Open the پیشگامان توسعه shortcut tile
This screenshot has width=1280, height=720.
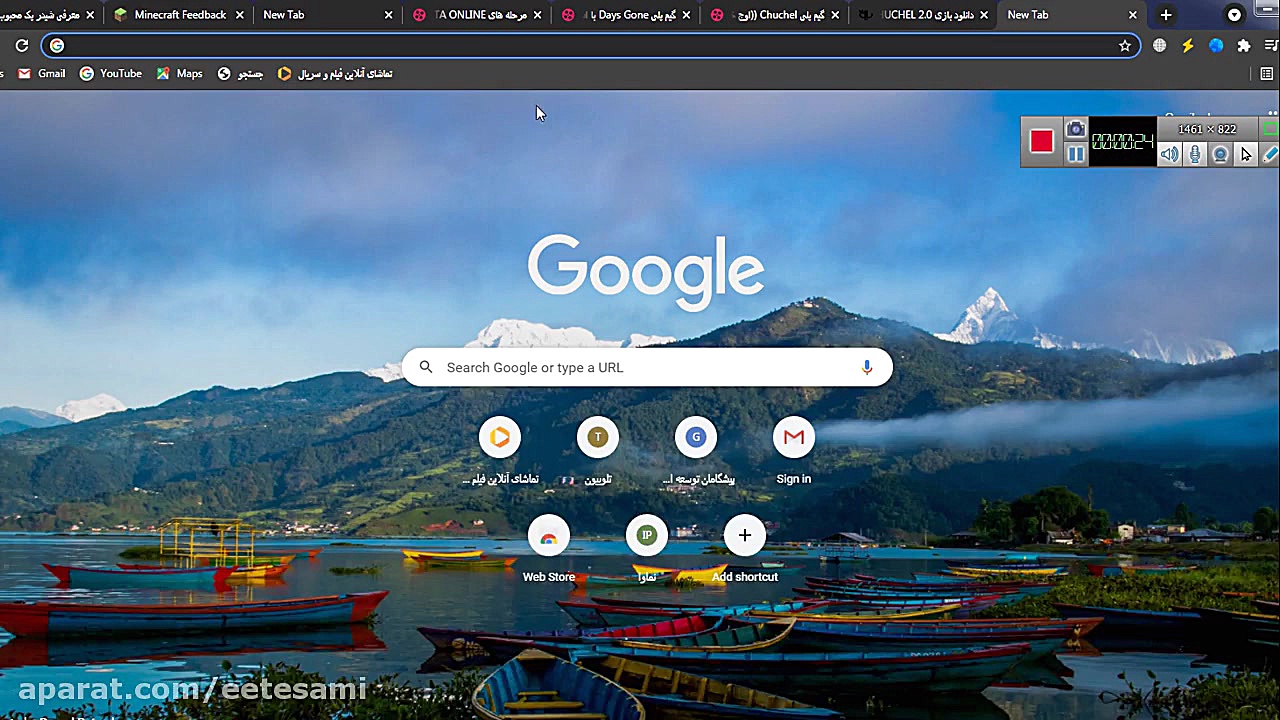tap(696, 451)
